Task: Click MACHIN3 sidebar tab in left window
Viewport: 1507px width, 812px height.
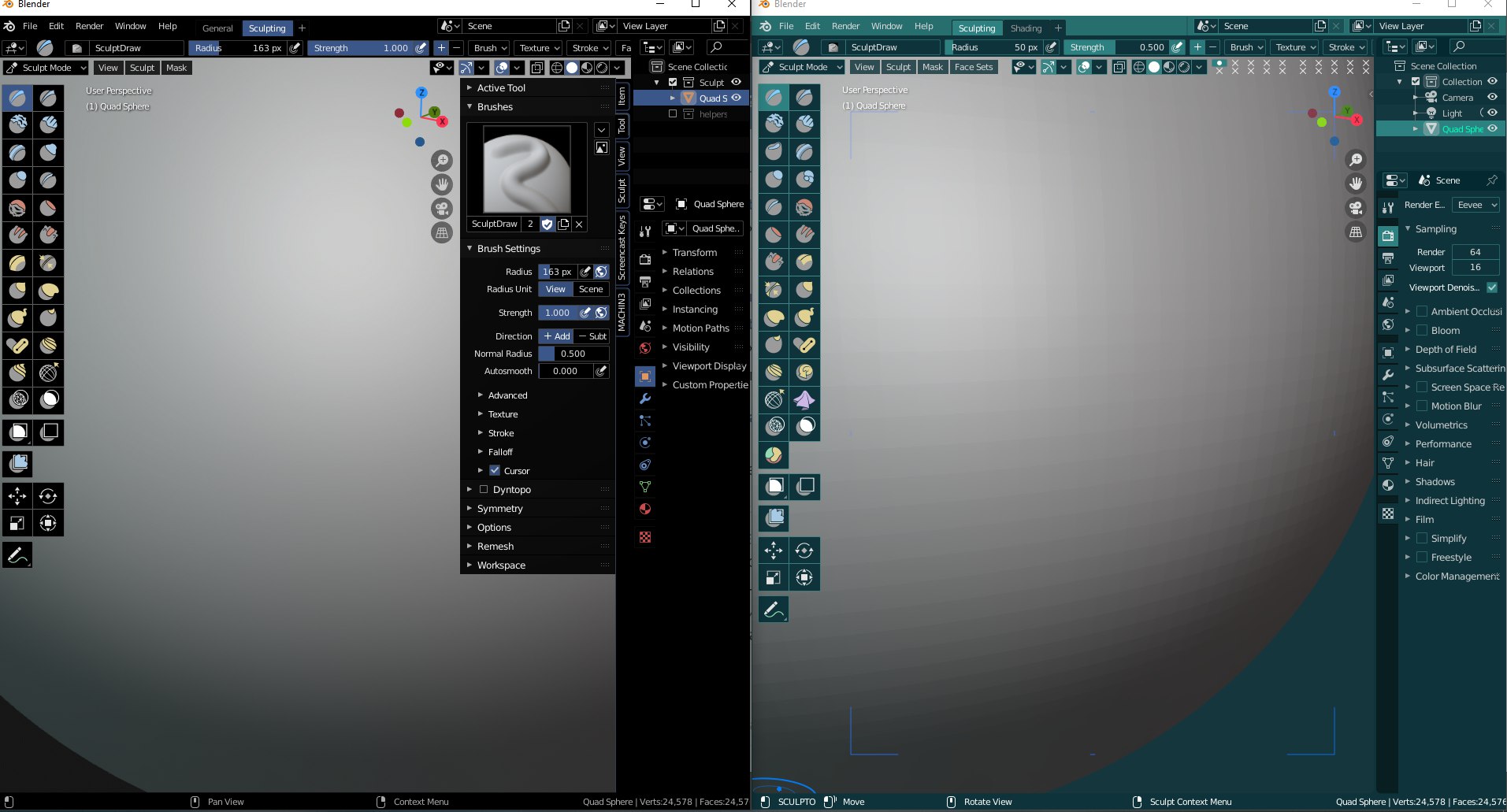Action: (x=622, y=311)
